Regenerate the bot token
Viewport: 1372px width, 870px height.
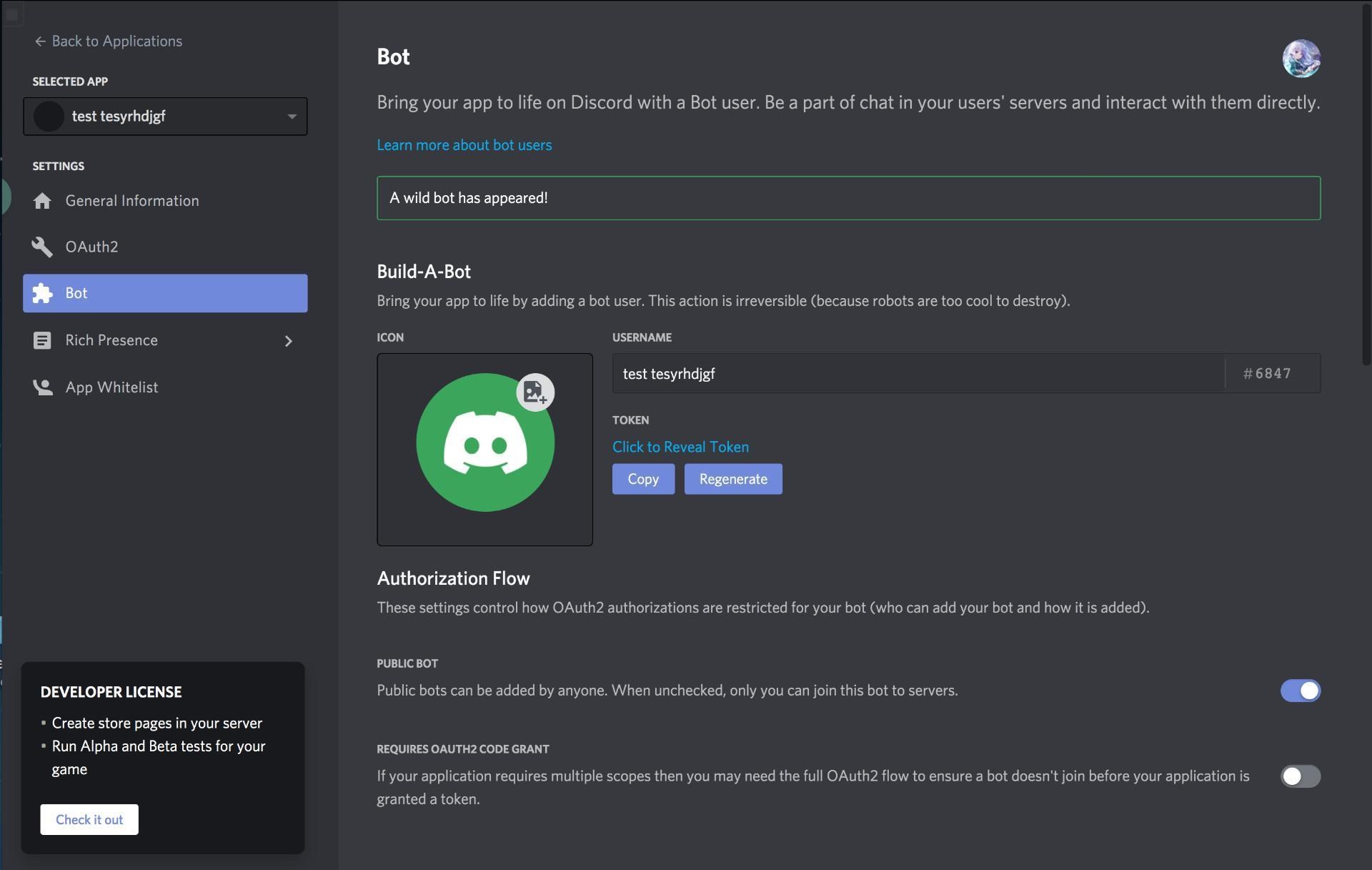(x=733, y=479)
